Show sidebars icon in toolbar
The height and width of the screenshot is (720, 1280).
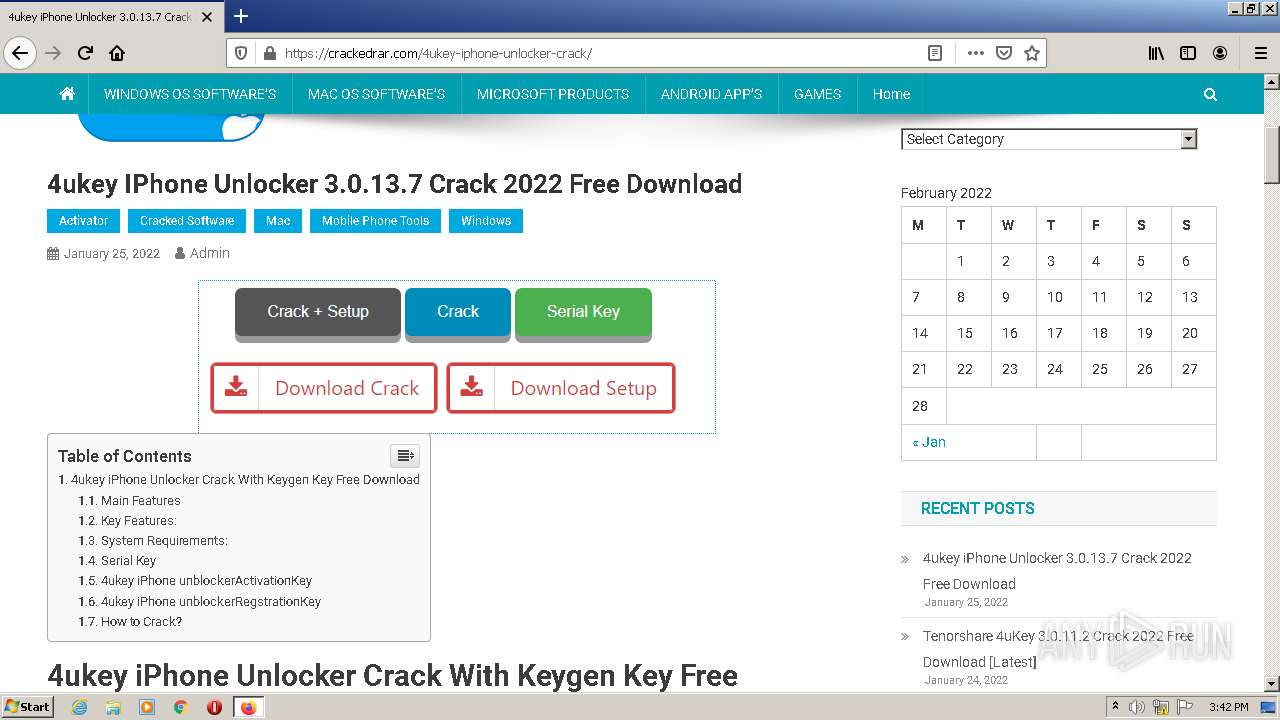click(x=1188, y=53)
